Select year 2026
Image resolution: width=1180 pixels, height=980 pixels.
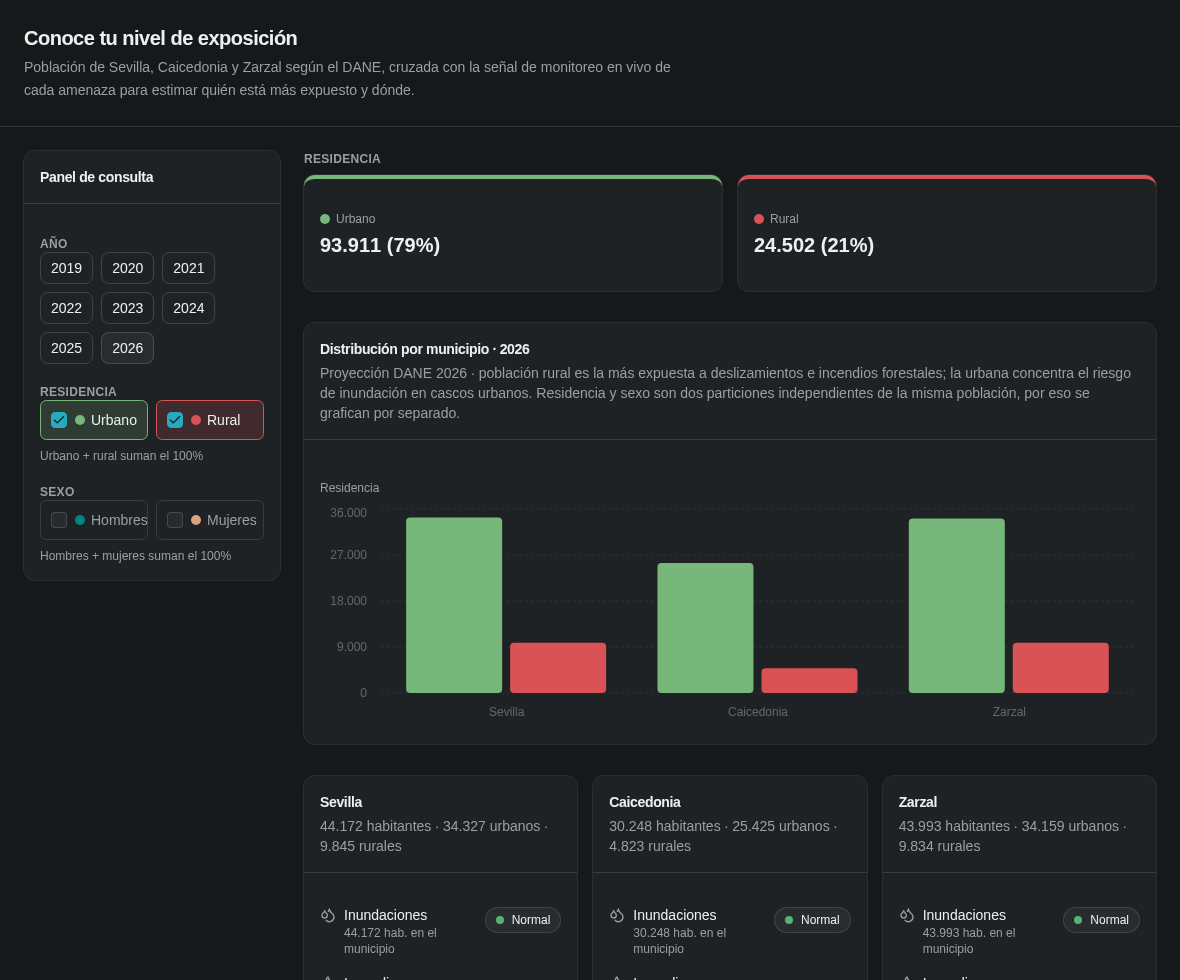click(x=127, y=348)
